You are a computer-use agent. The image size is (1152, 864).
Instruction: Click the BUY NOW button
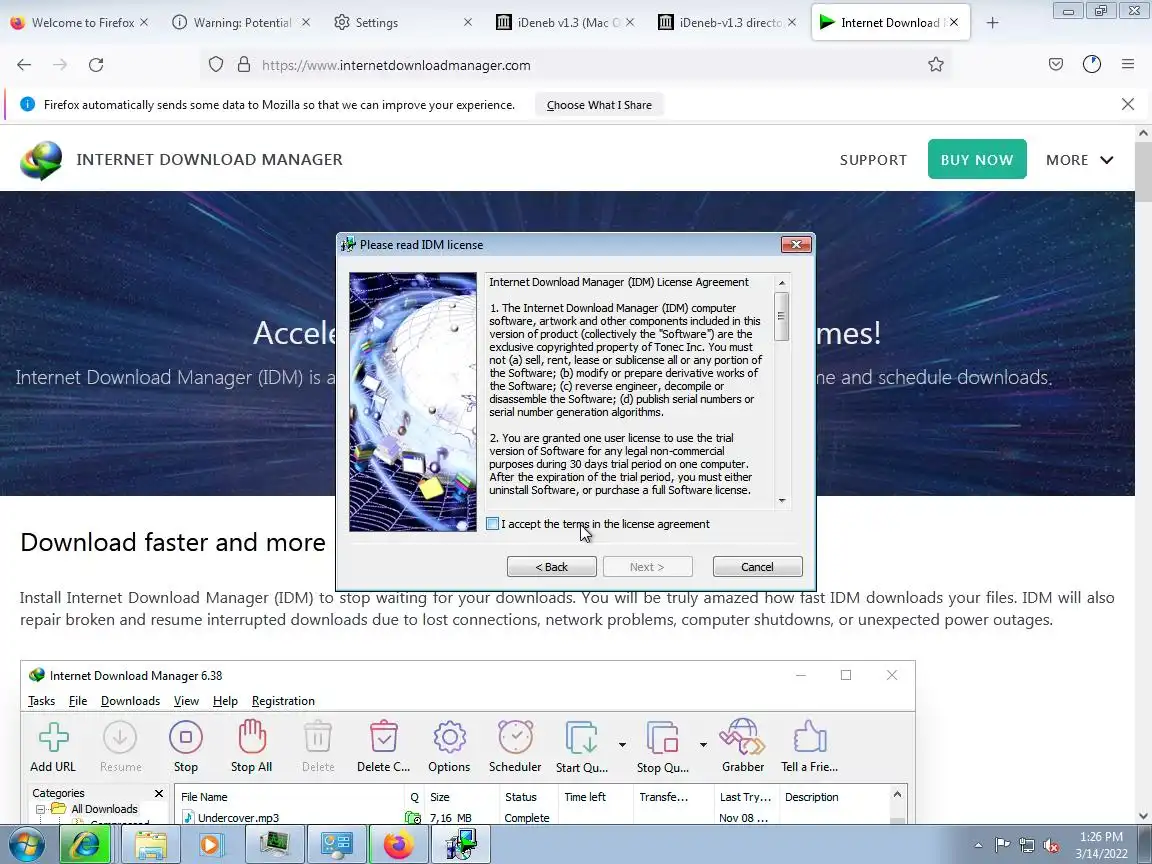(976, 159)
